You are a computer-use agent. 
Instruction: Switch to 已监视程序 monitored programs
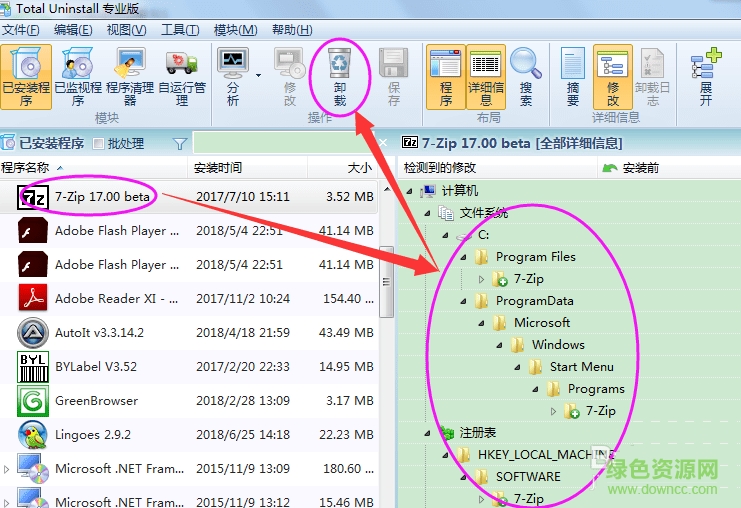tap(77, 76)
